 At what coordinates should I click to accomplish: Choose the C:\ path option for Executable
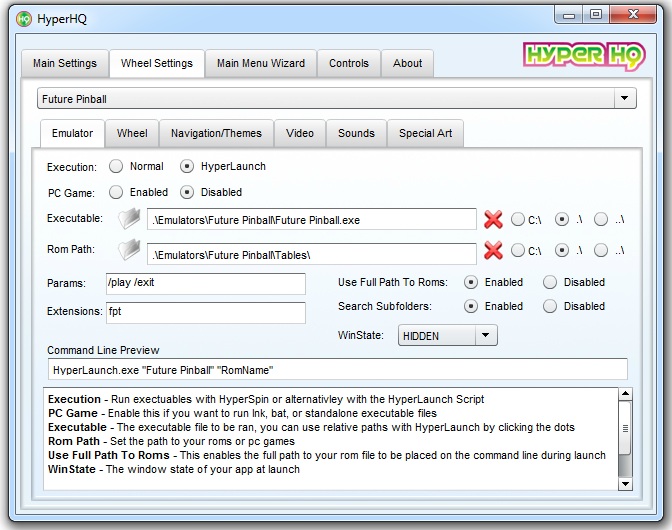(518, 219)
